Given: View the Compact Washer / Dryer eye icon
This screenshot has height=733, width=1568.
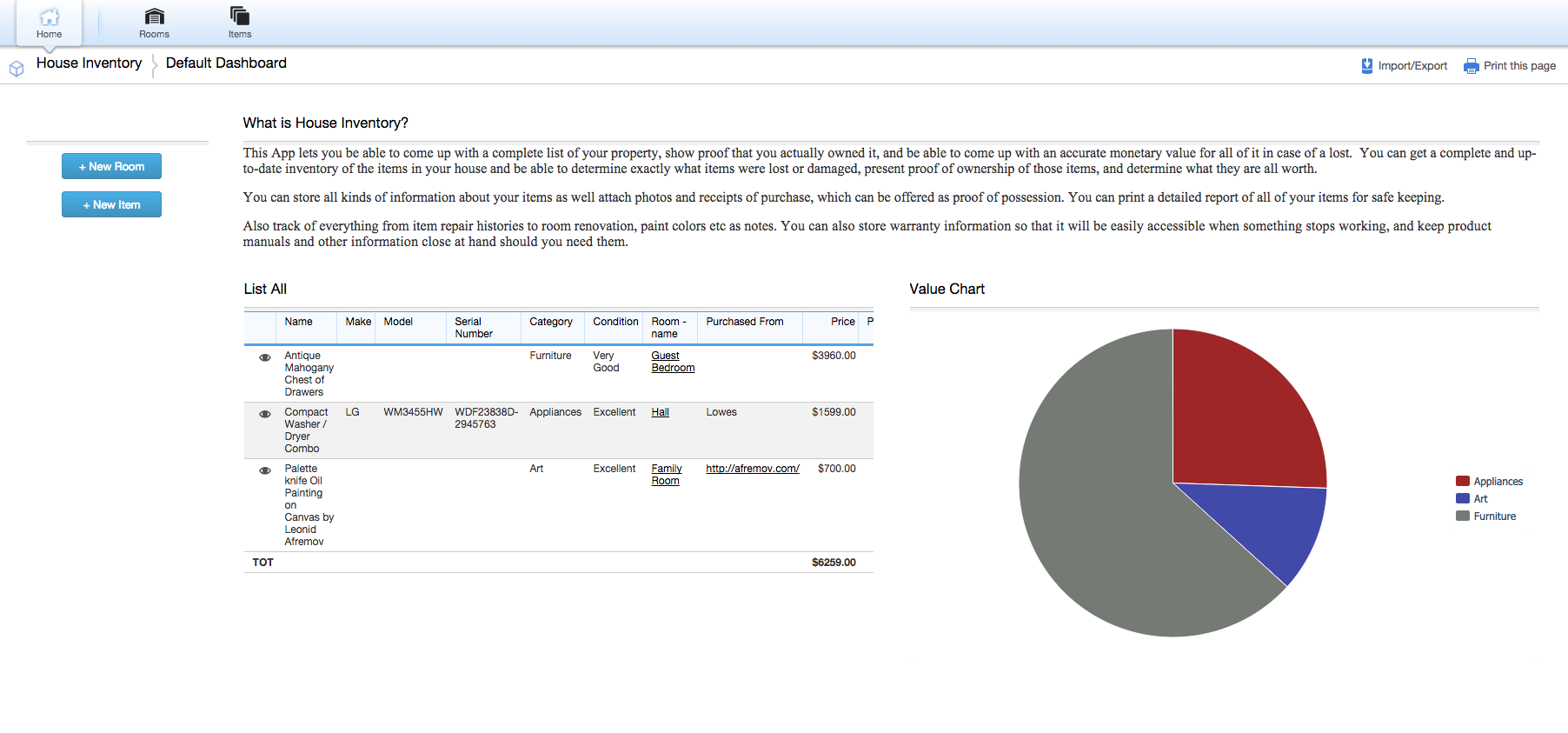Looking at the screenshot, I should (x=265, y=414).
